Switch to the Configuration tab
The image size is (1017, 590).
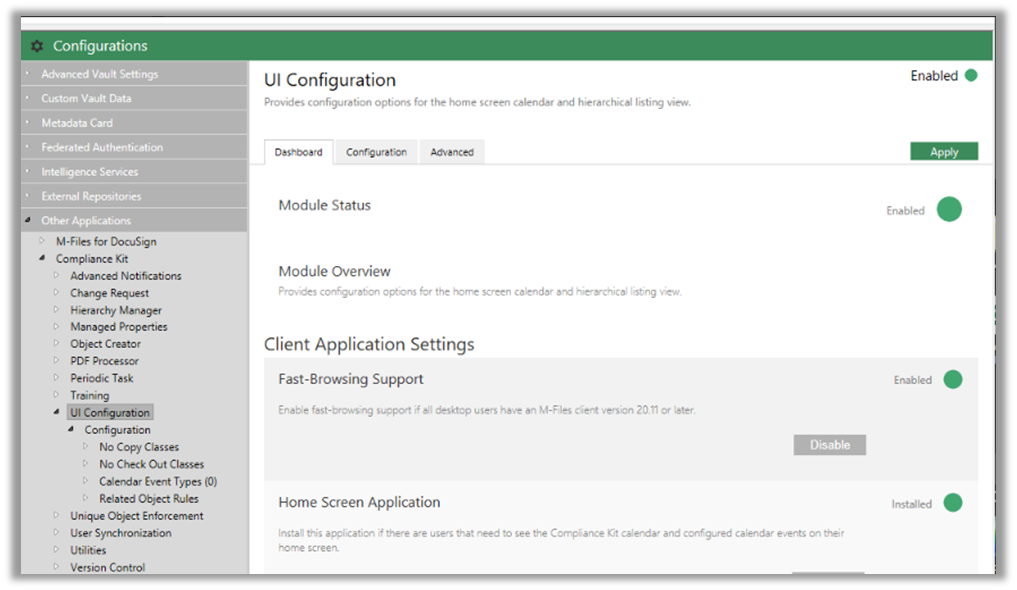[x=376, y=152]
